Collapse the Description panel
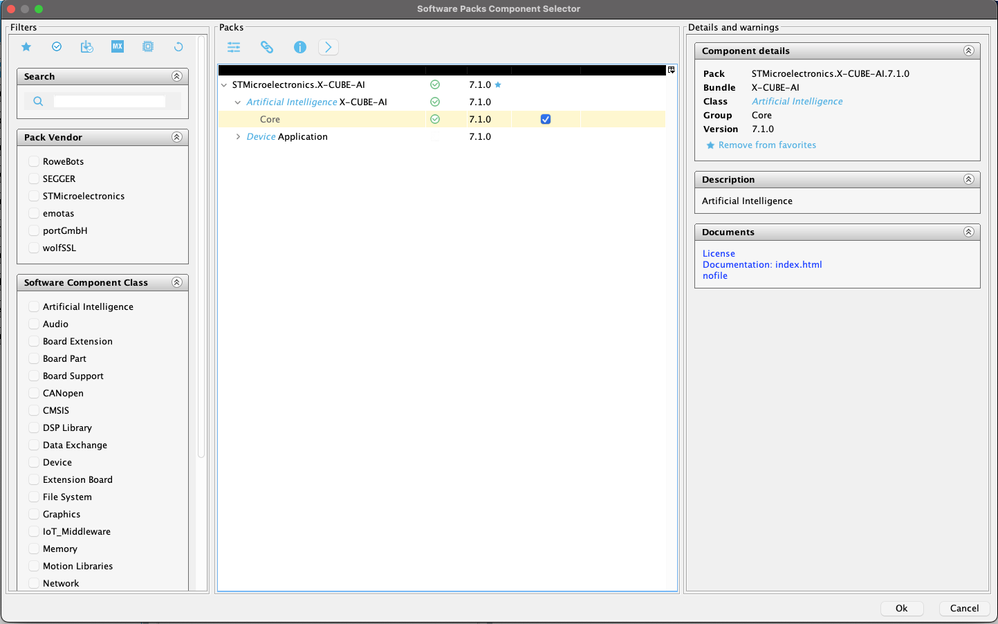 pyautogui.click(x=968, y=180)
